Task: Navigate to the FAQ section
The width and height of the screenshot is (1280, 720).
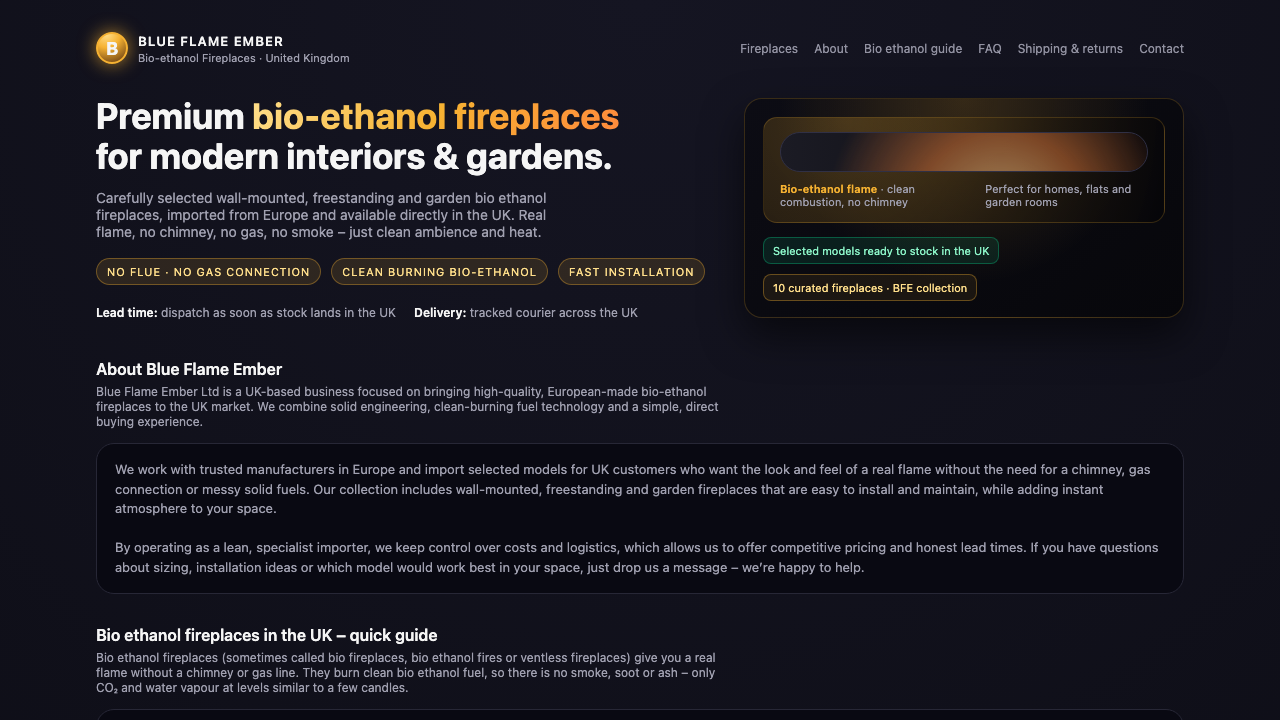Action: tap(989, 49)
